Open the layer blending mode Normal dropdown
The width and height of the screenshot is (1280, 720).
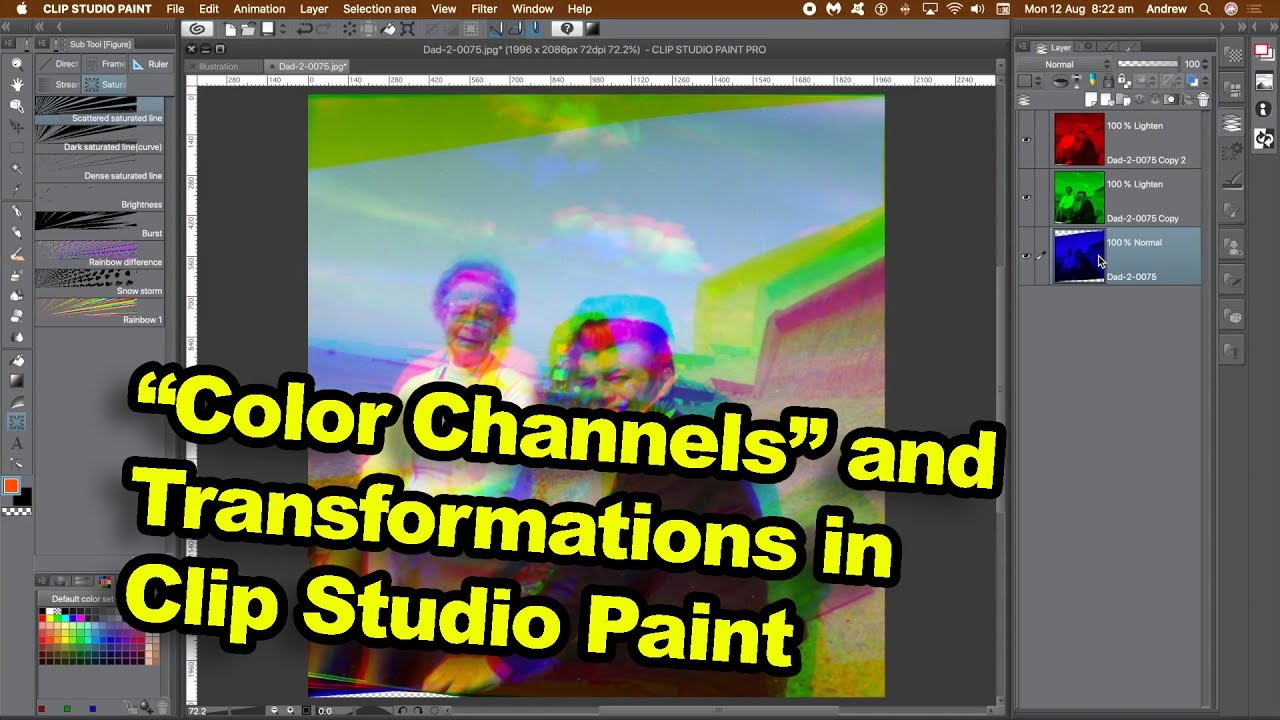pos(1063,65)
